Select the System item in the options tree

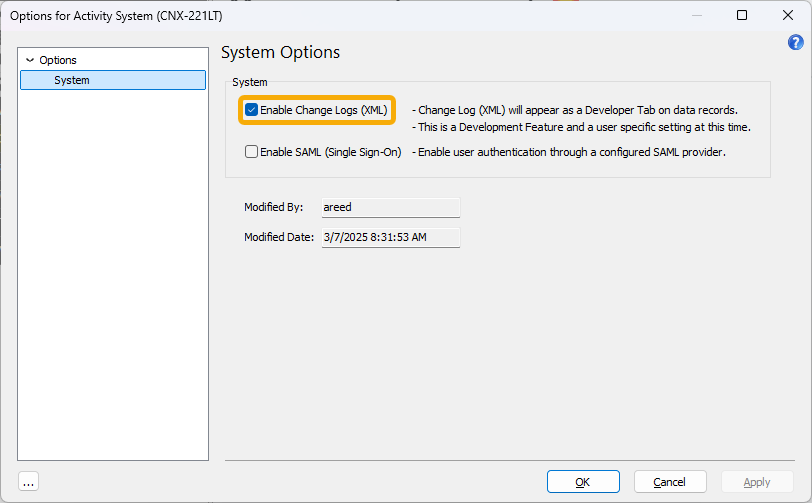pyautogui.click(x=113, y=80)
